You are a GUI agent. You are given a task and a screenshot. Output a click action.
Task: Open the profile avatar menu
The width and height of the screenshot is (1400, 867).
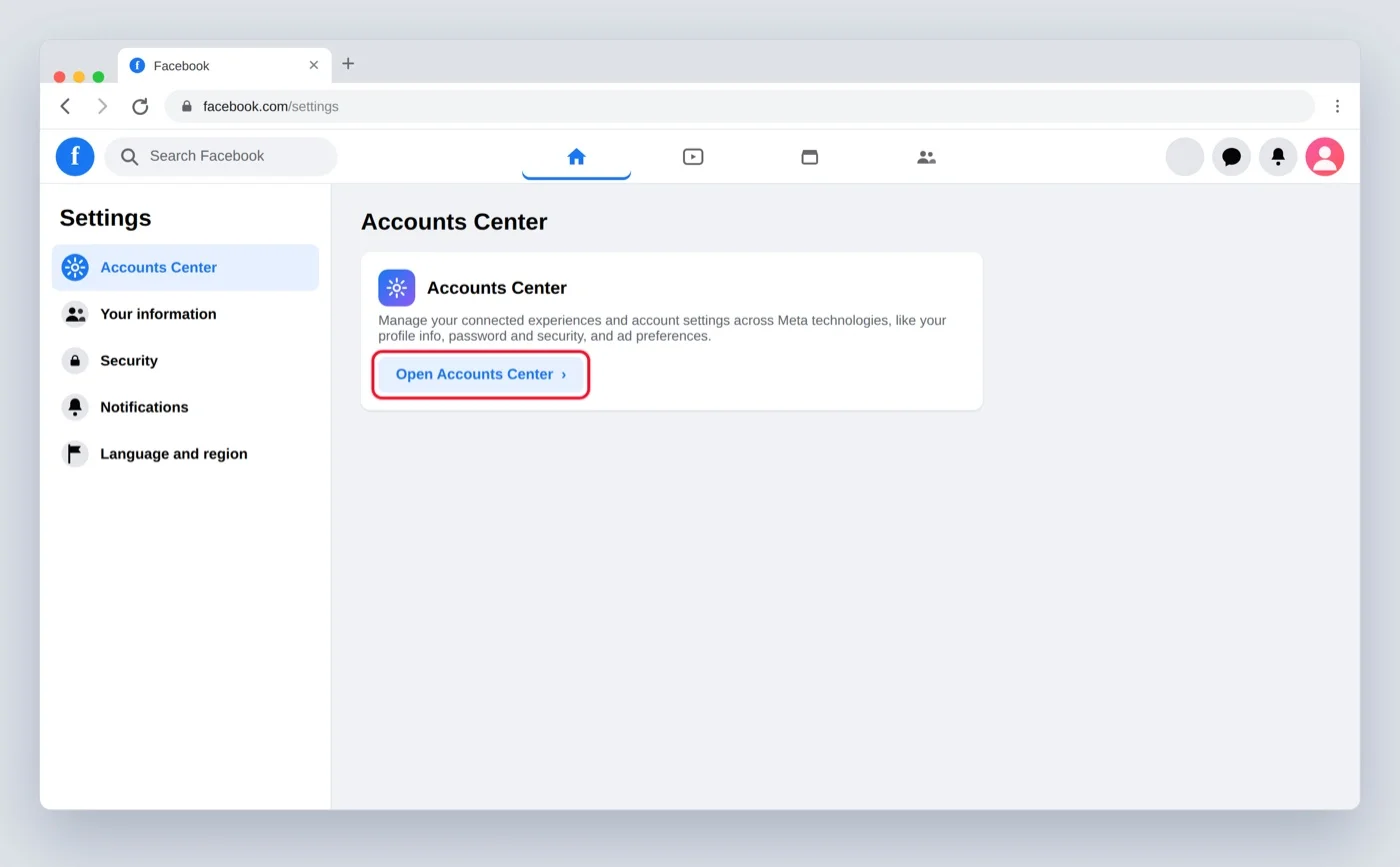point(1325,156)
